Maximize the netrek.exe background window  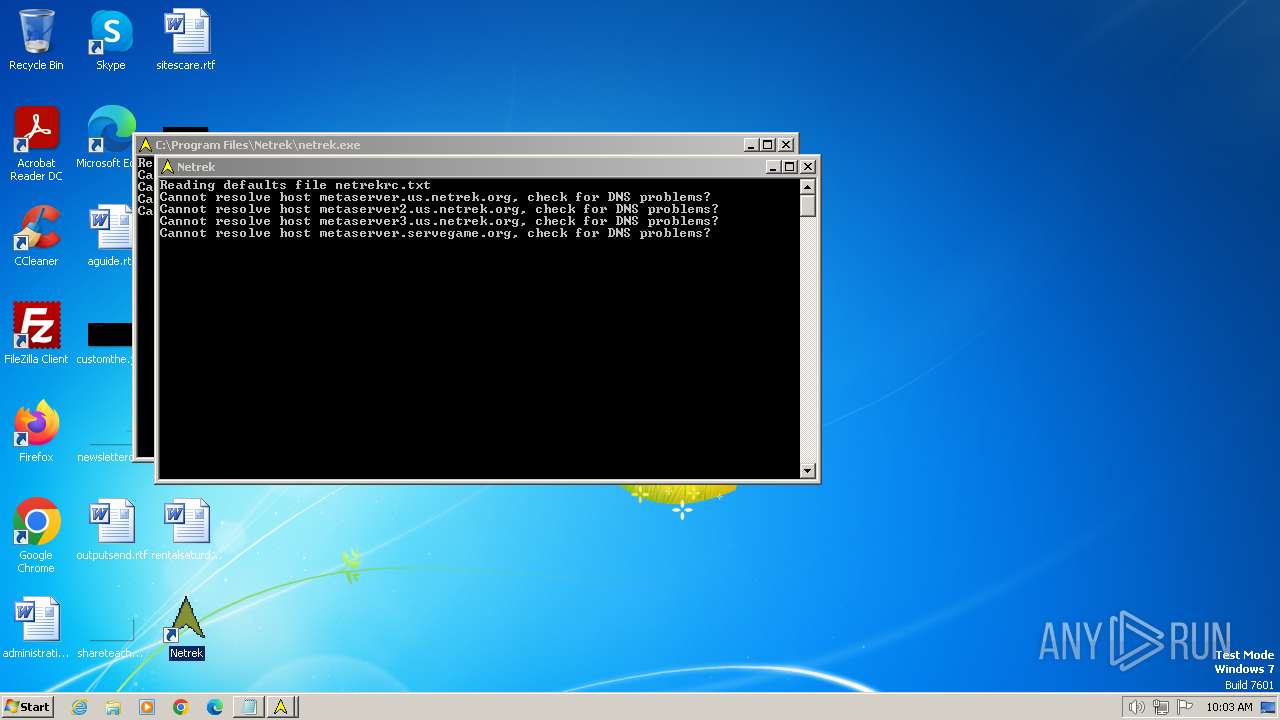click(768, 145)
